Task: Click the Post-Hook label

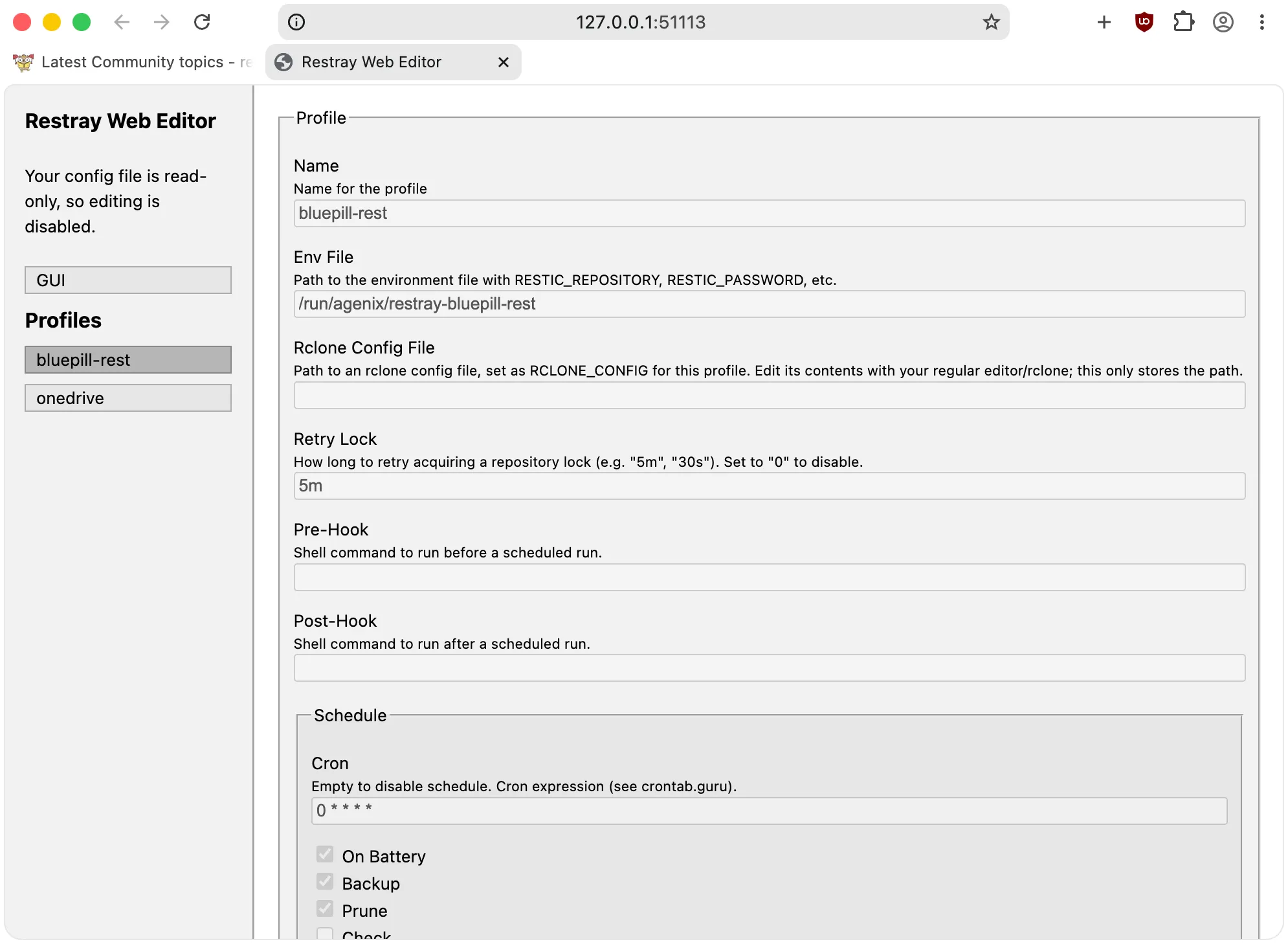Action: pos(335,621)
